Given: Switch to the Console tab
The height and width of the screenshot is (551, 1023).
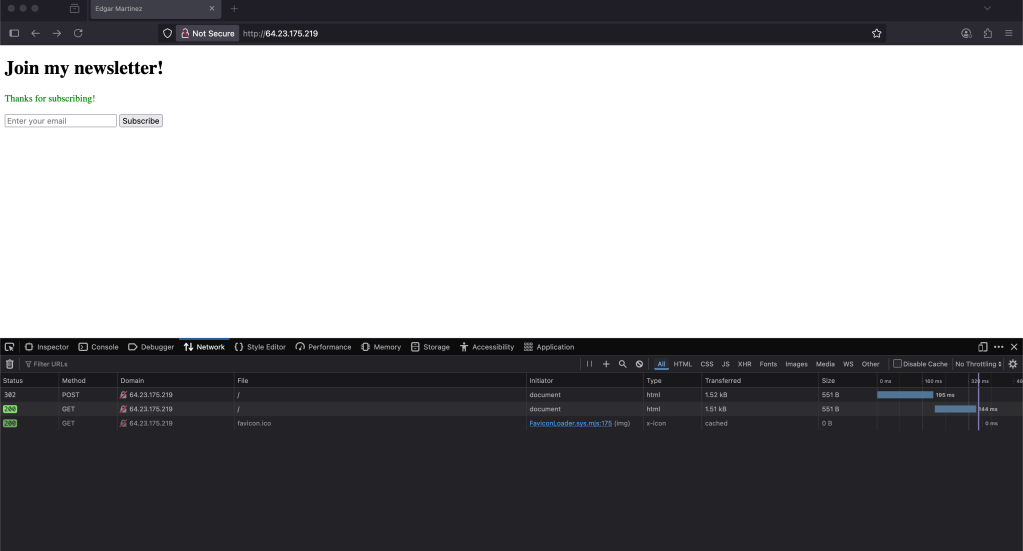Looking at the screenshot, I should [98, 347].
